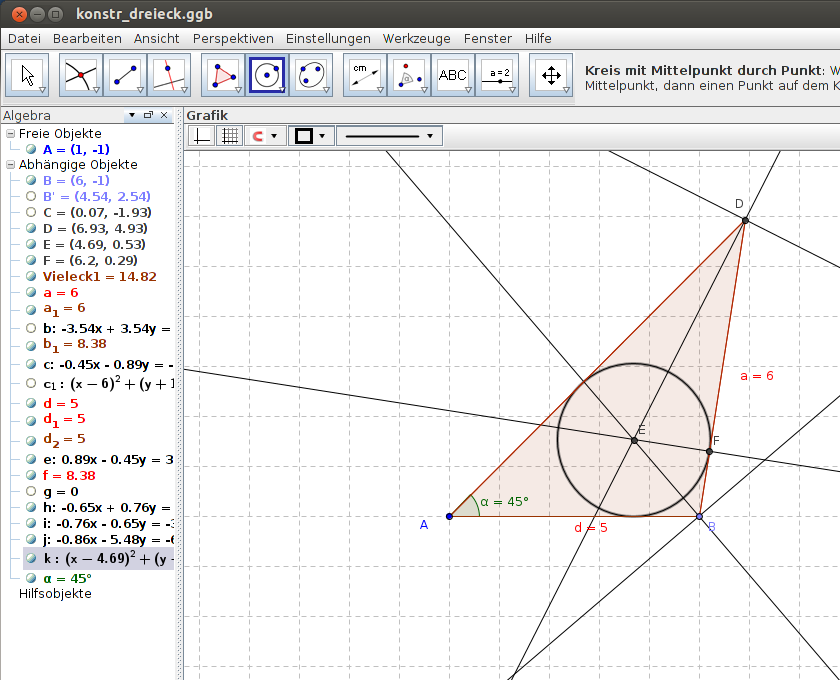This screenshot has height=680, width=840.
Task: Click the Hilfsobjekte label in the Algebra panel
Action: [53, 593]
